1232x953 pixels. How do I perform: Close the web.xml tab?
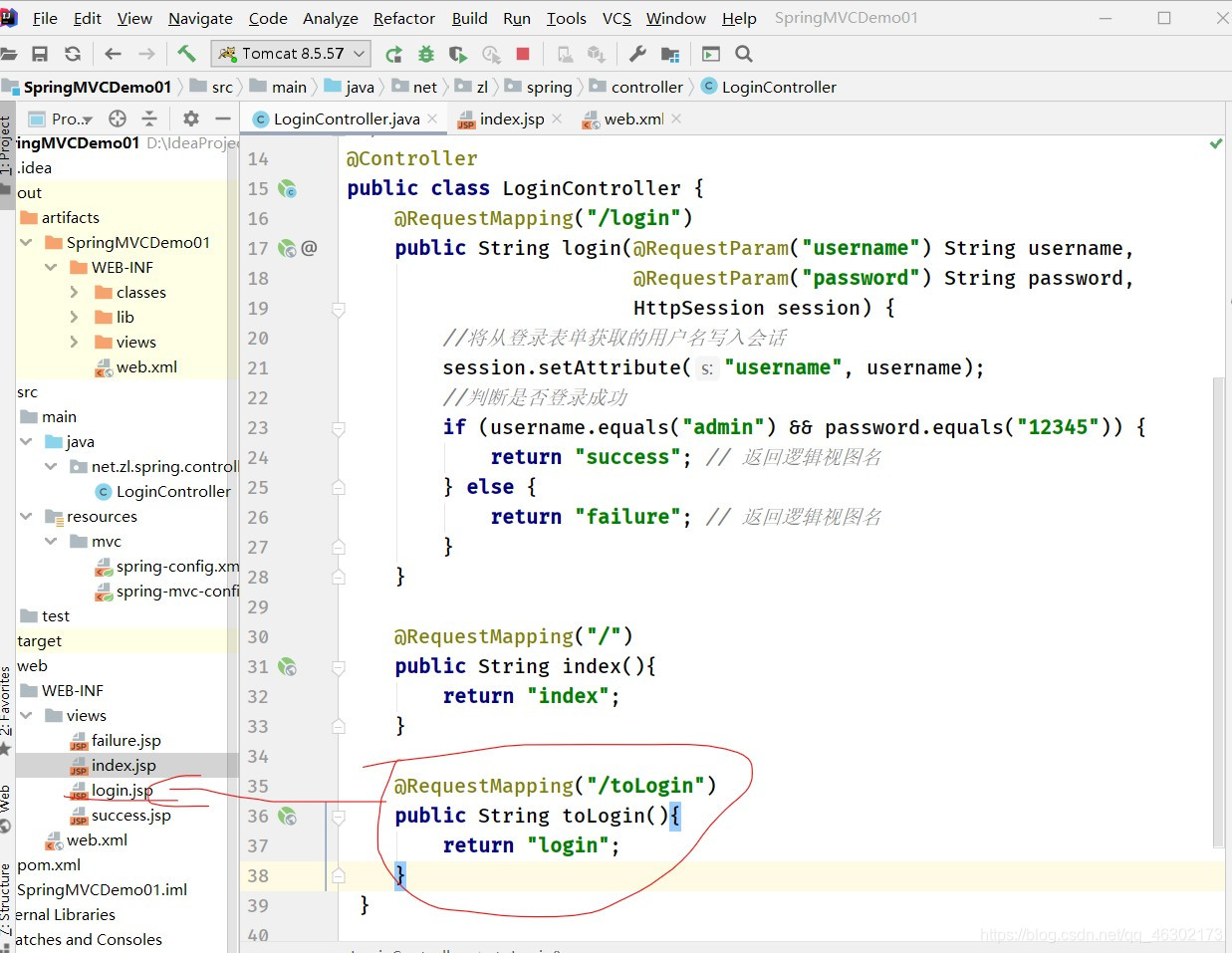676,119
